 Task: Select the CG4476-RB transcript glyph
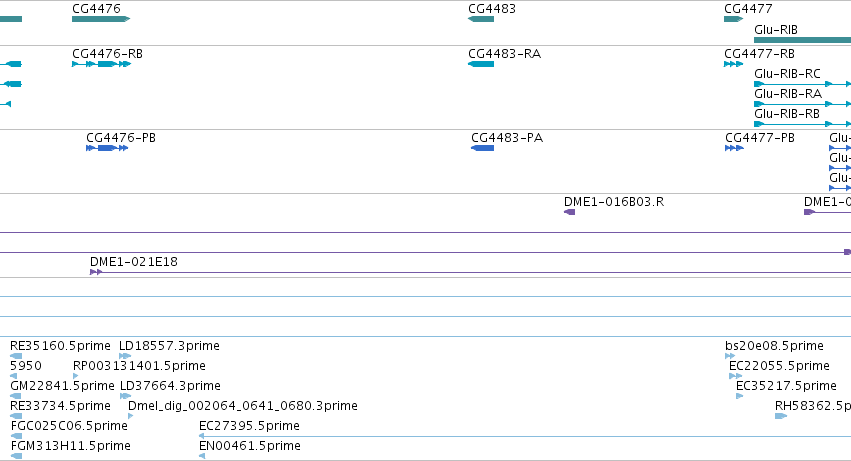tap(101, 64)
